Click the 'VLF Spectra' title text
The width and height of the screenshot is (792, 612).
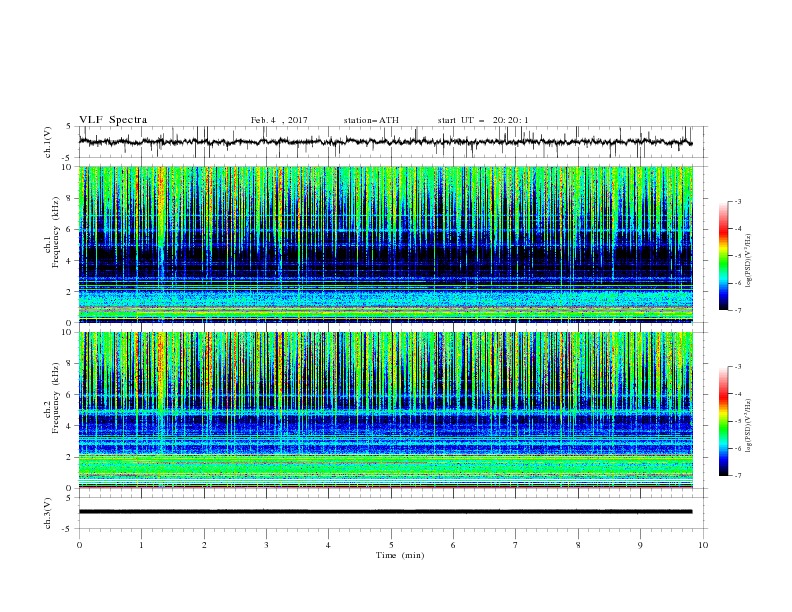(113, 120)
